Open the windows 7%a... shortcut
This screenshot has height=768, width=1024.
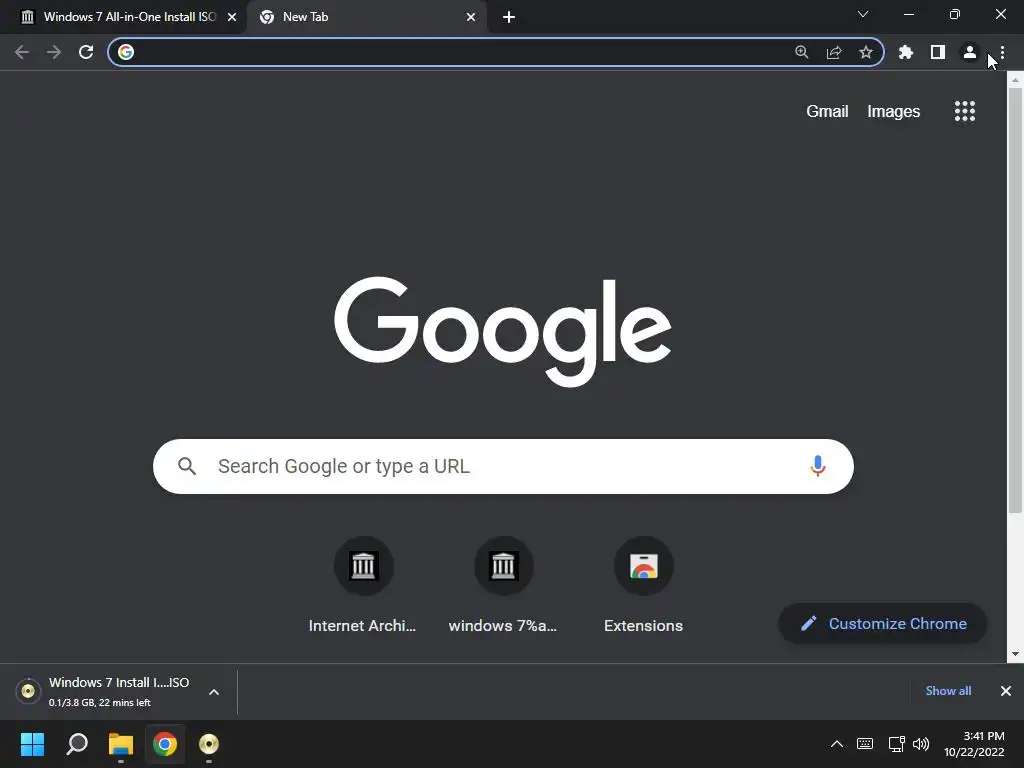(x=503, y=585)
